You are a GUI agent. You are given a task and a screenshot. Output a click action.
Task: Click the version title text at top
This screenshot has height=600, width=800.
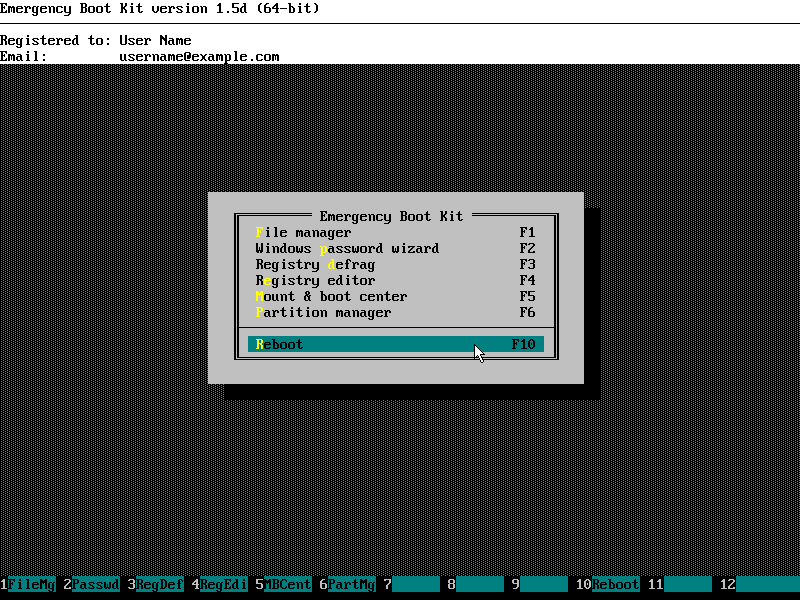click(x=160, y=9)
